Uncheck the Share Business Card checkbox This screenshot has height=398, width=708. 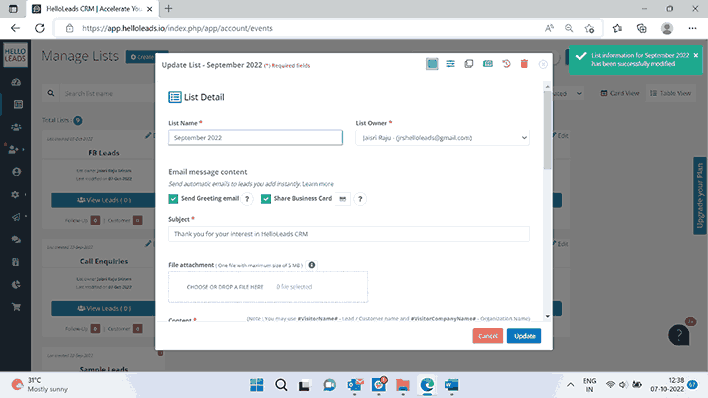tap(266, 199)
